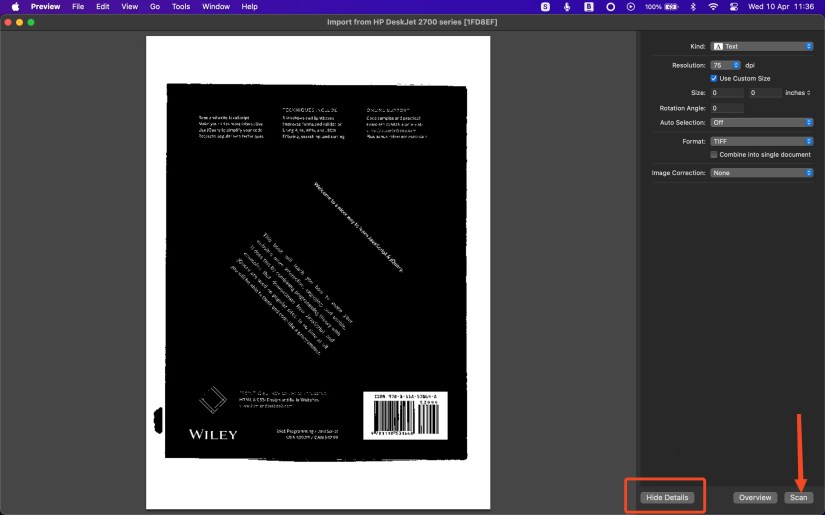Open the Edit menu
Screen dimensions: 825x515
(x=103, y=7)
